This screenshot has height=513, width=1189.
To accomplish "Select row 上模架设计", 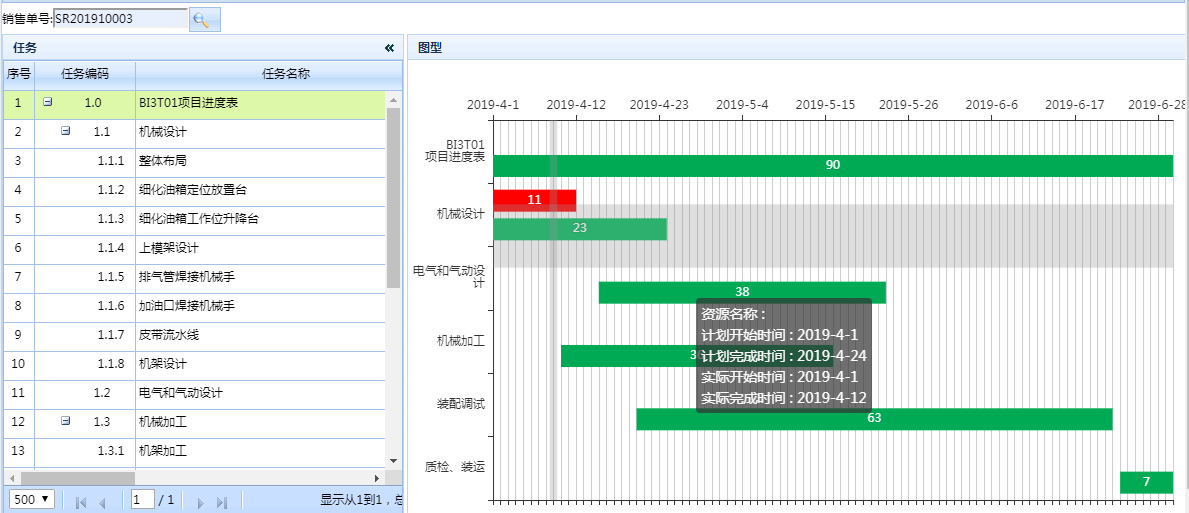I will tap(195, 248).
